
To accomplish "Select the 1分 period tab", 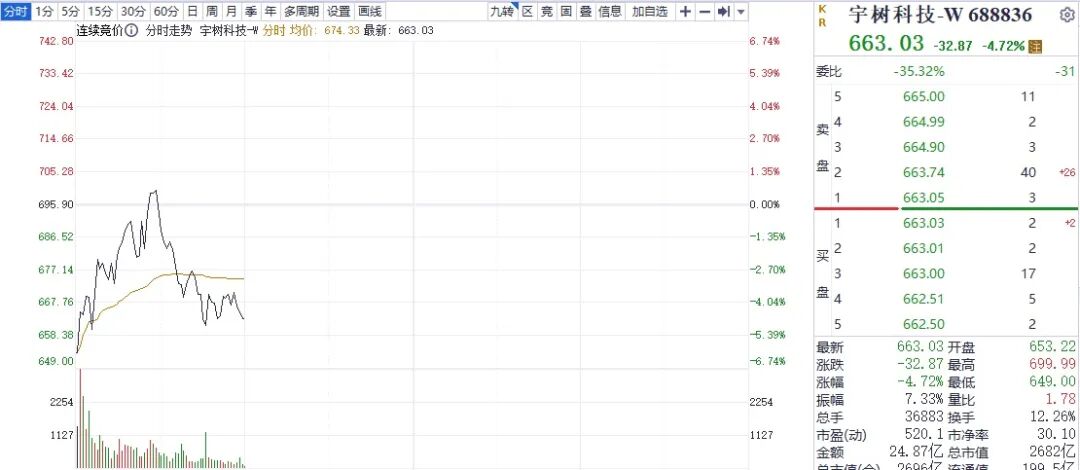I will pyautogui.click(x=44, y=11).
